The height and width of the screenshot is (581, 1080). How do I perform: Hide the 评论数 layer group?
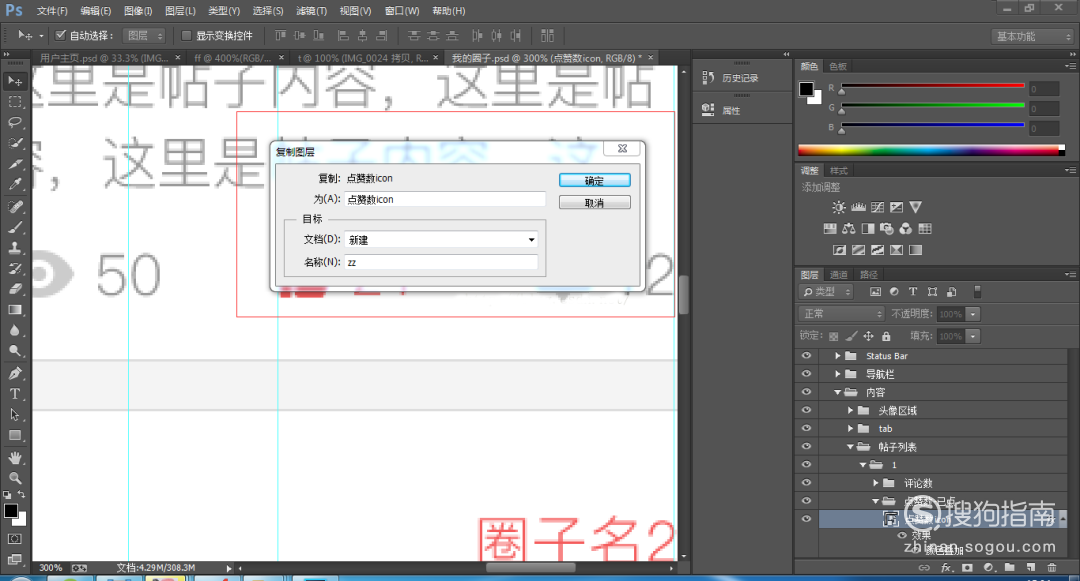tap(806, 483)
